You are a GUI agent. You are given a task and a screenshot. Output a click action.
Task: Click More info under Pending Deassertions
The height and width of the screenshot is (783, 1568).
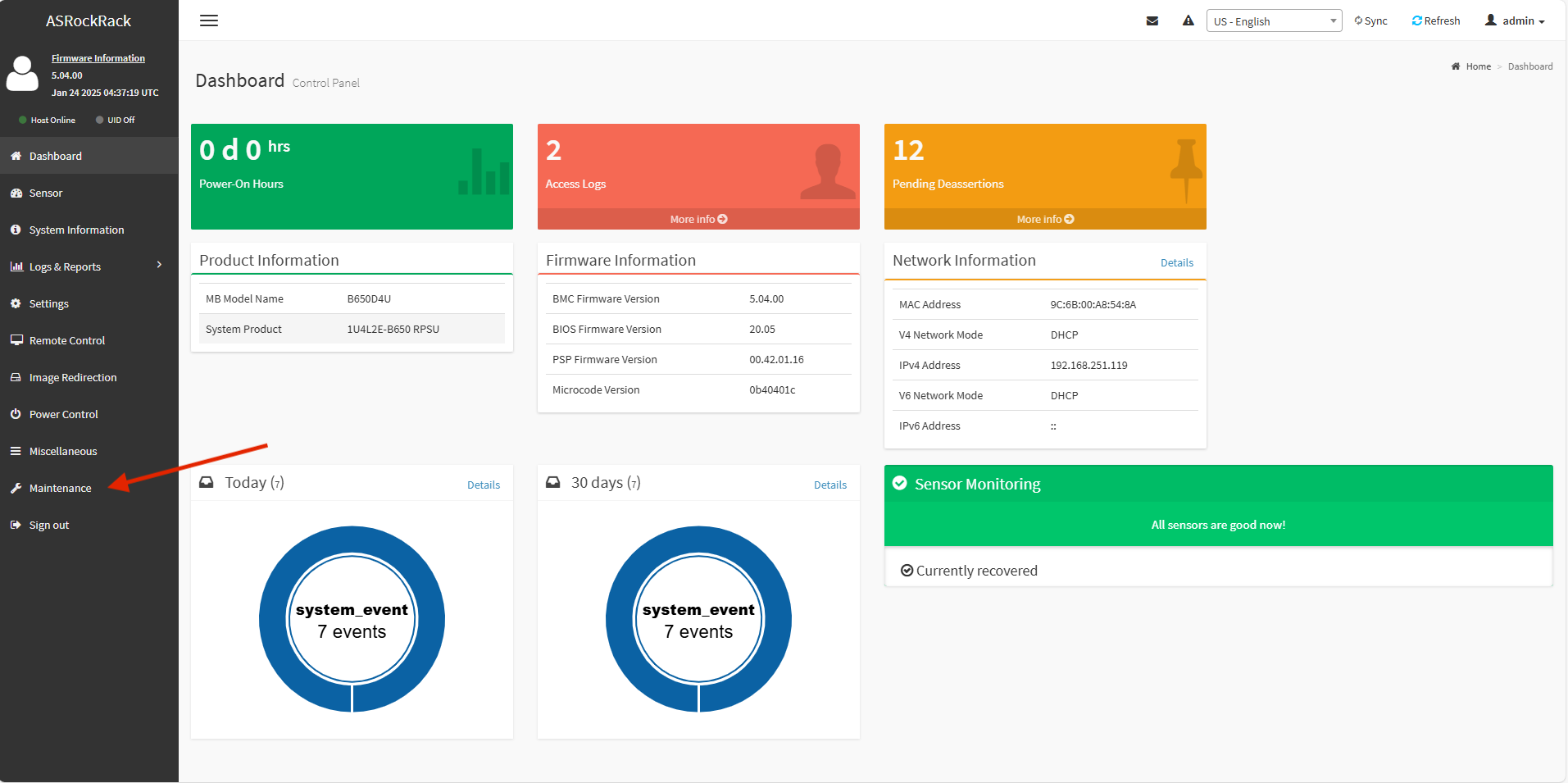tap(1045, 219)
